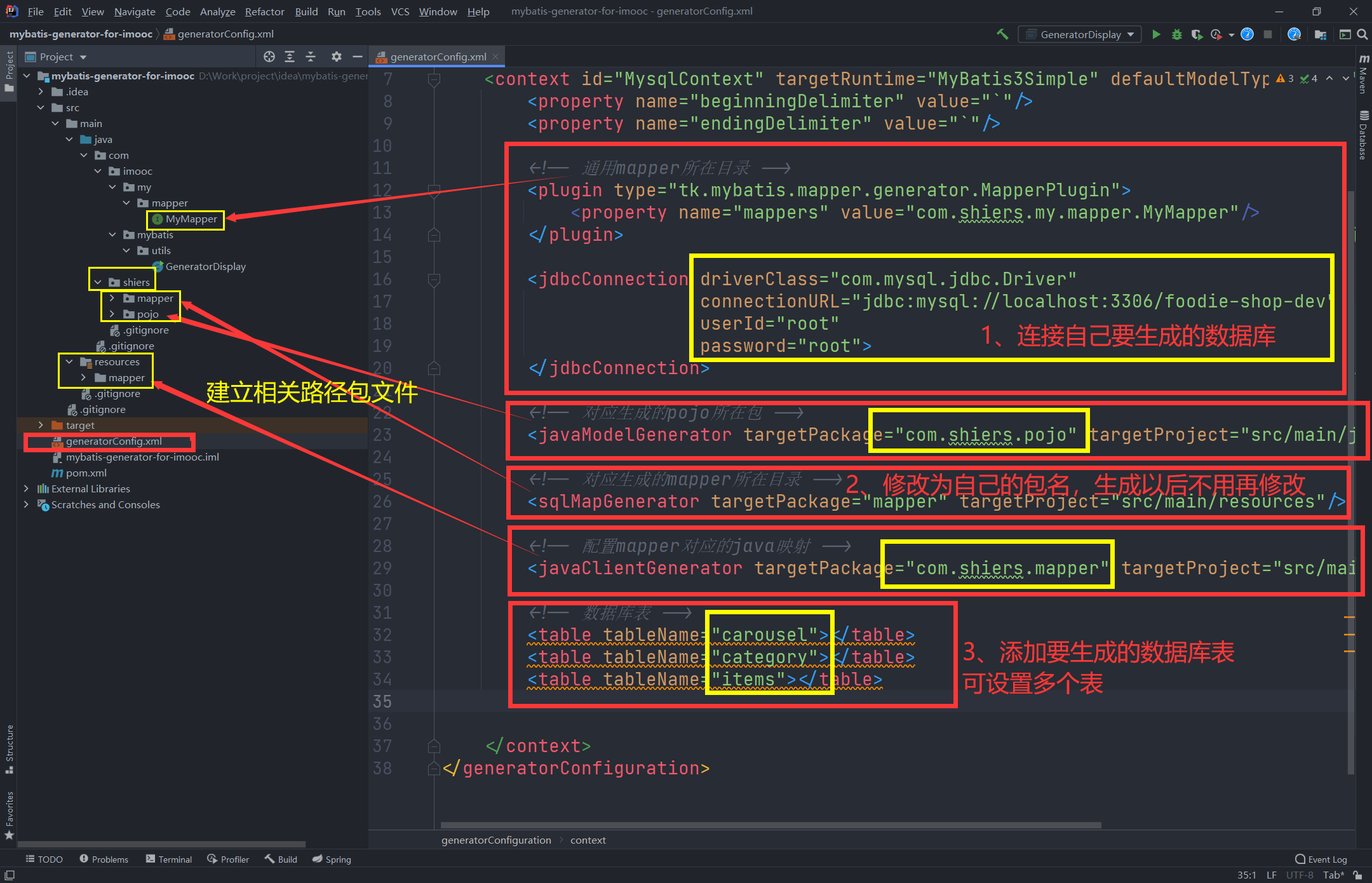Collapse the resources folder
The width and height of the screenshot is (1372, 883).
(x=69, y=361)
